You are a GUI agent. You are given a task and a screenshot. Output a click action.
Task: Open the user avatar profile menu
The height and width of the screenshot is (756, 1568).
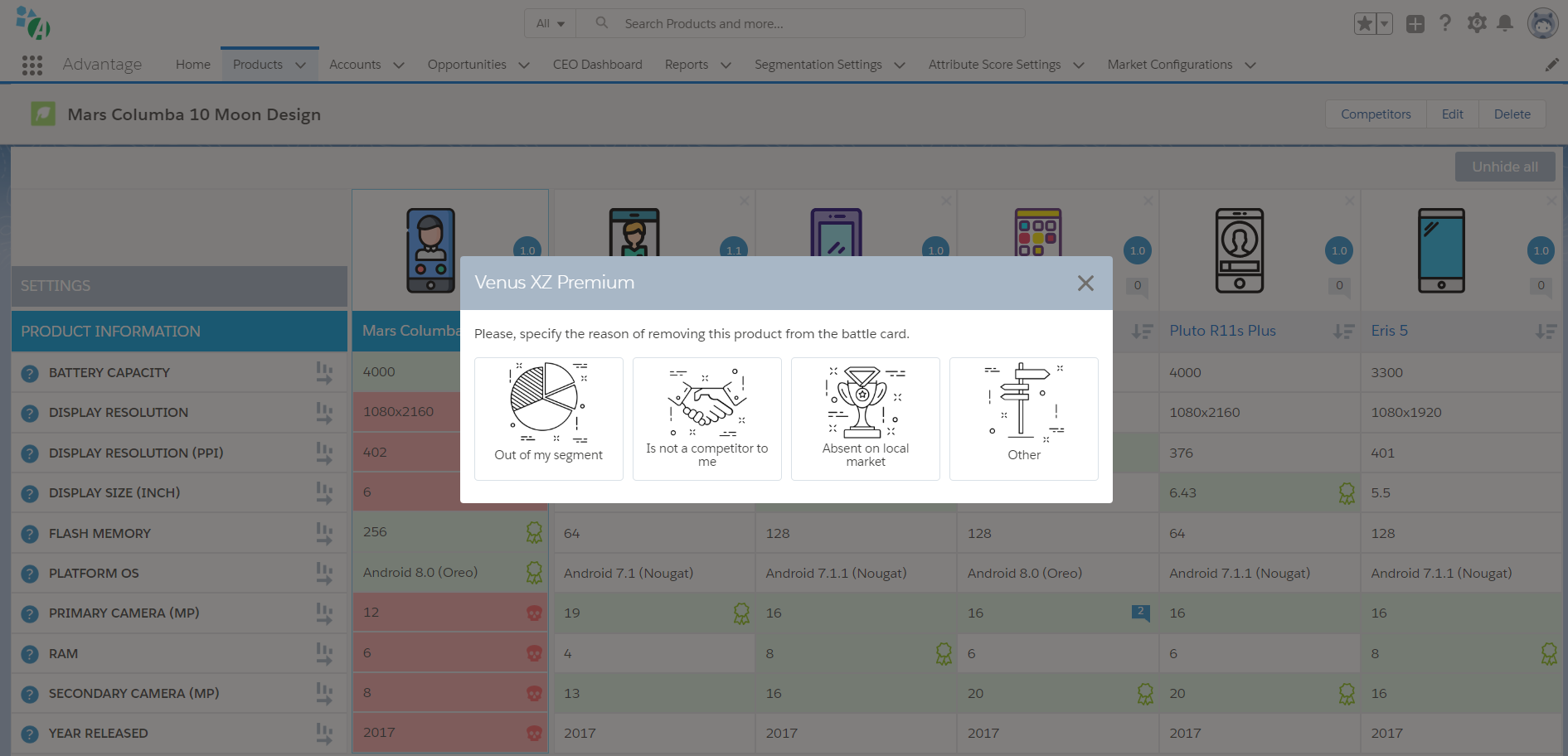coord(1542,23)
